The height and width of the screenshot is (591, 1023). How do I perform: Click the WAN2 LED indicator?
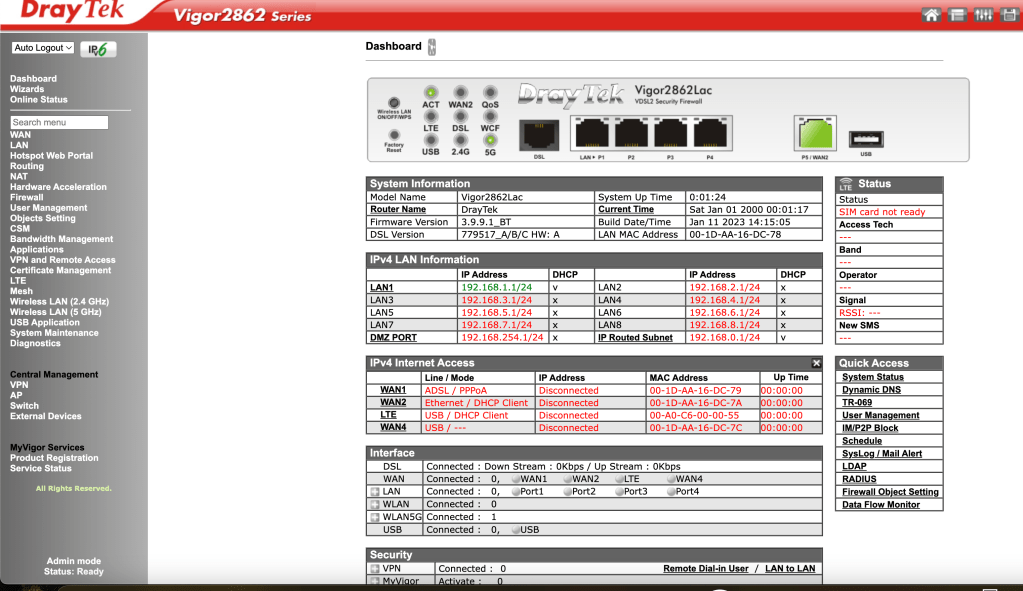point(461,92)
